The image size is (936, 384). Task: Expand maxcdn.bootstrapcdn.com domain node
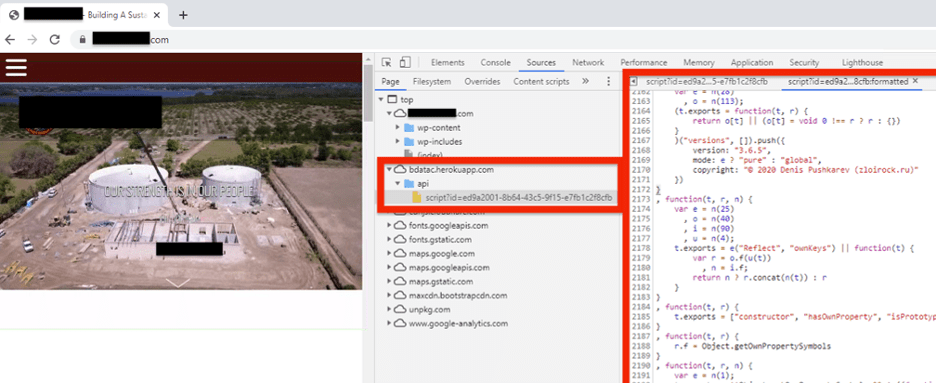pyautogui.click(x=390, y=296)
